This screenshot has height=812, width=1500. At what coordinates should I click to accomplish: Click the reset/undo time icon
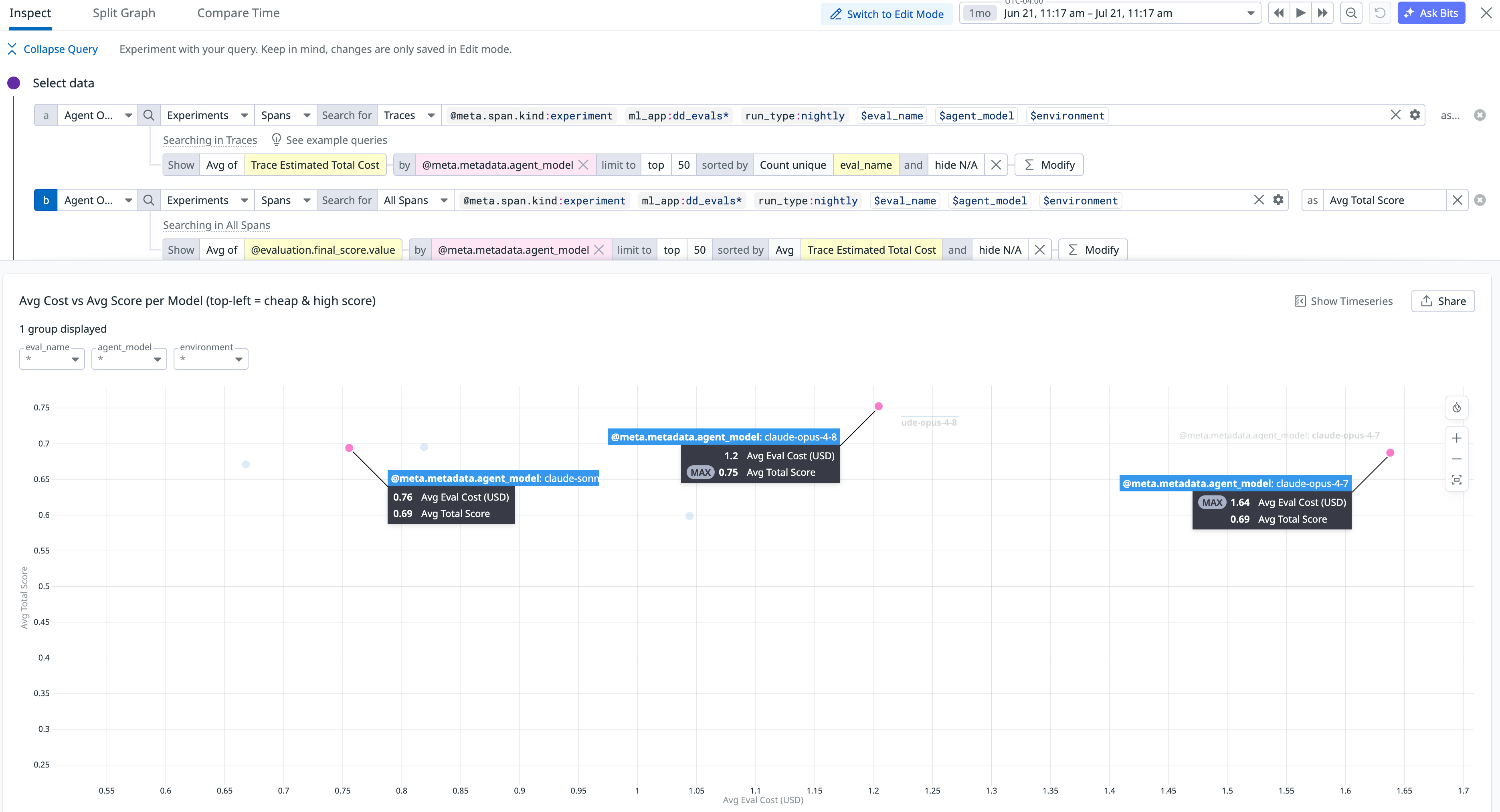(1379, 13)
